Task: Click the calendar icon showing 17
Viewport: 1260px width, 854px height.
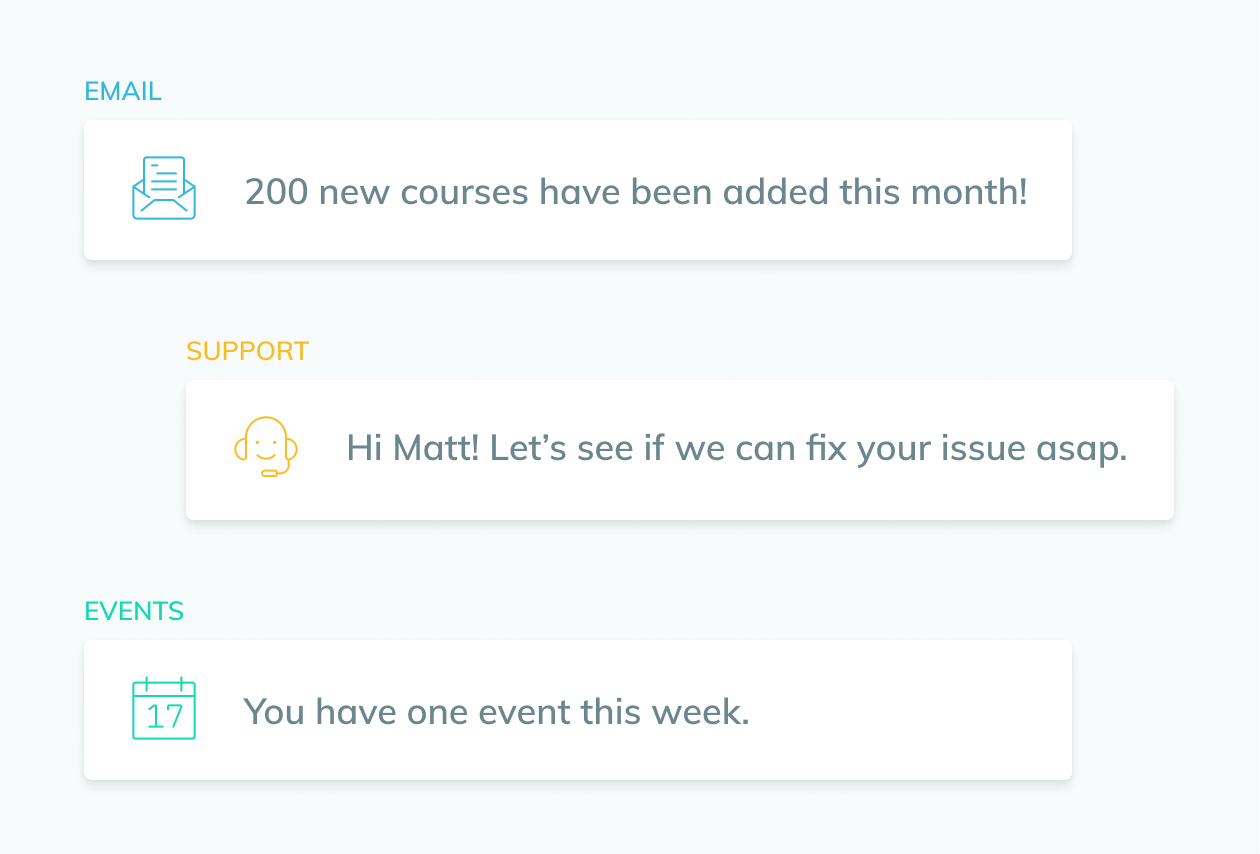Action: pyautogui.click(x=164, y=708)
